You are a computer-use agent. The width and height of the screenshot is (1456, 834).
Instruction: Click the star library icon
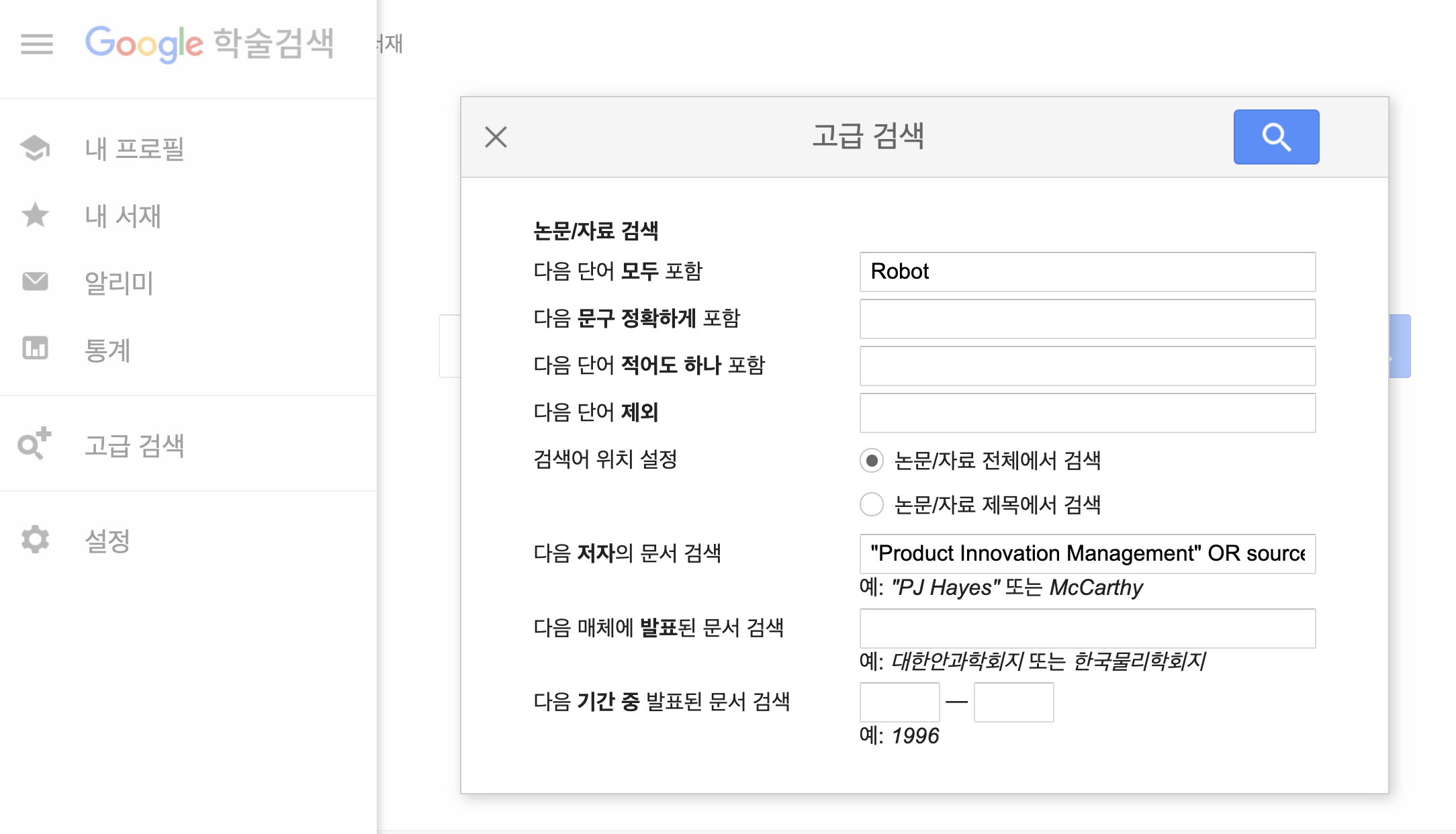[35, 216]
